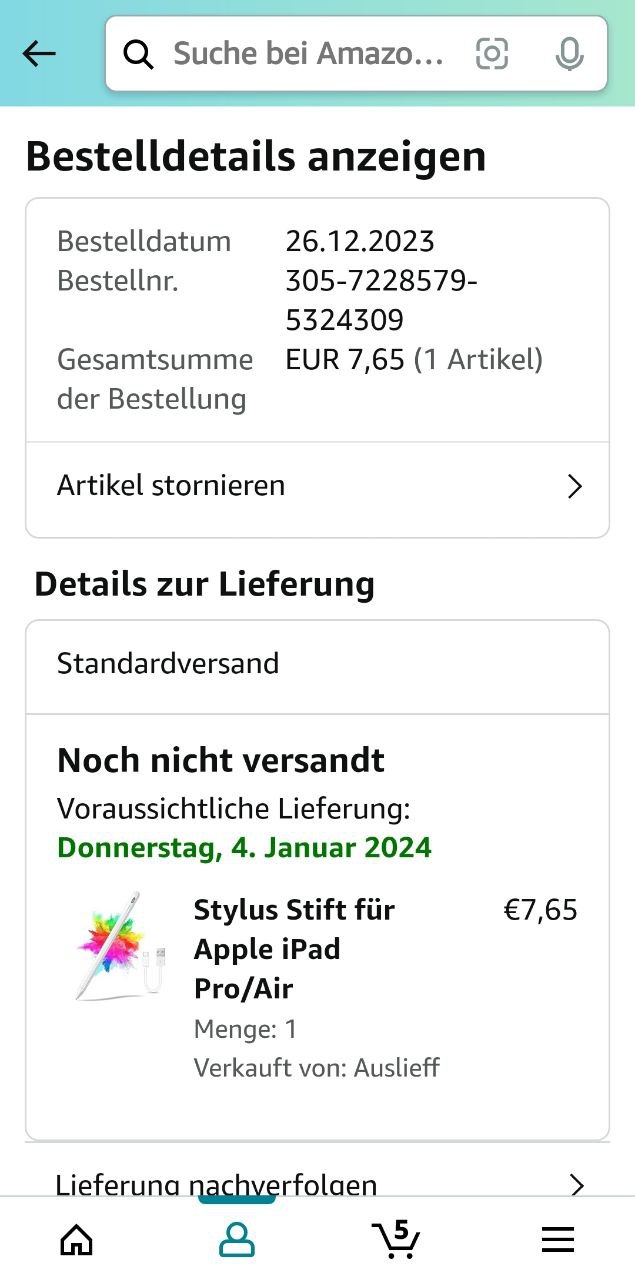Tap the green delivery date text
635x1280 pixels.
(x=244, y=848)
